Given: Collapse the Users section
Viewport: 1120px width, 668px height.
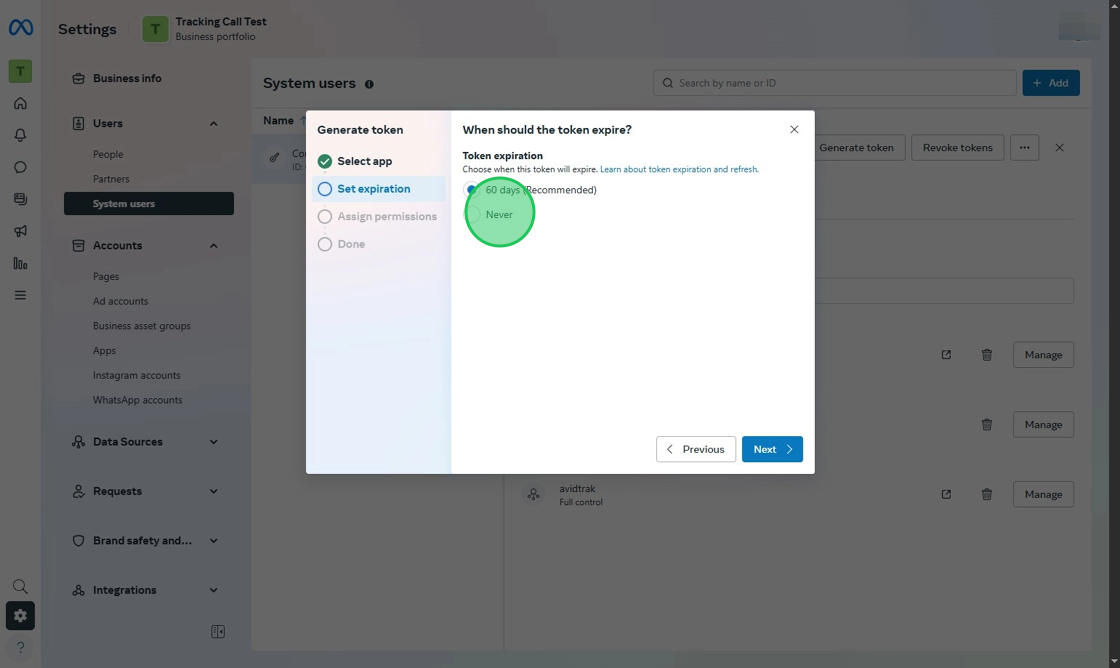Looking at the screenshot, I should point(214,124).
